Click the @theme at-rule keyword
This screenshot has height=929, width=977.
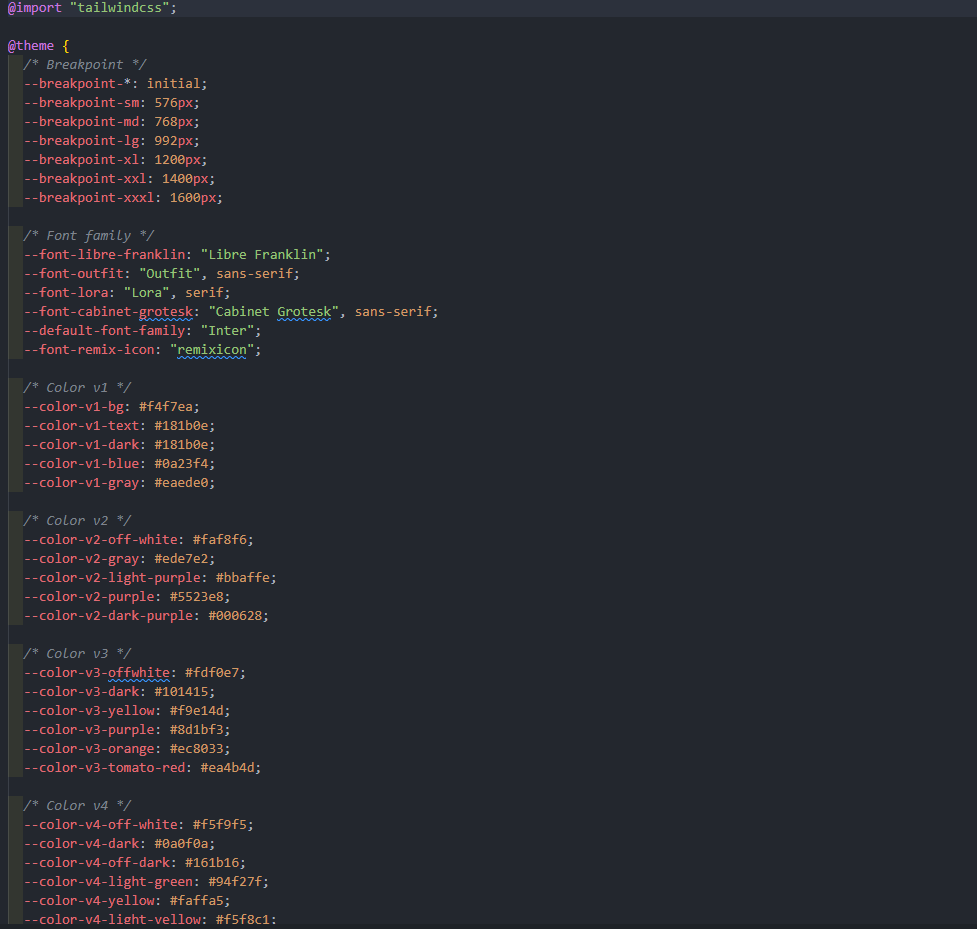click(x=29, y=45)
